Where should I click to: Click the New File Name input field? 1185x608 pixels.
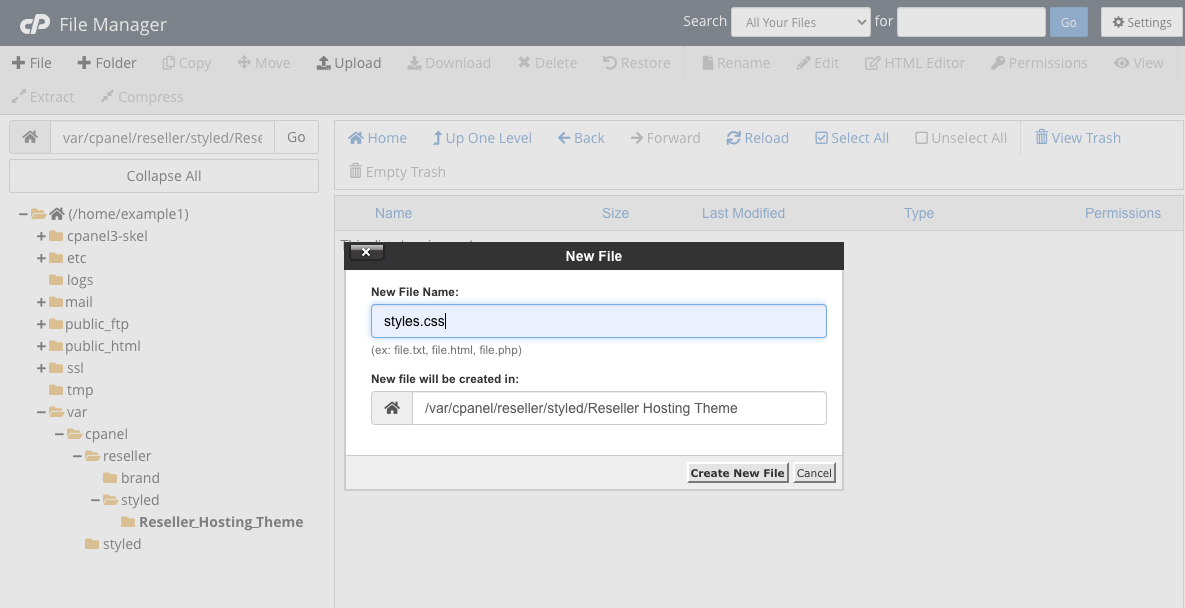598,321
